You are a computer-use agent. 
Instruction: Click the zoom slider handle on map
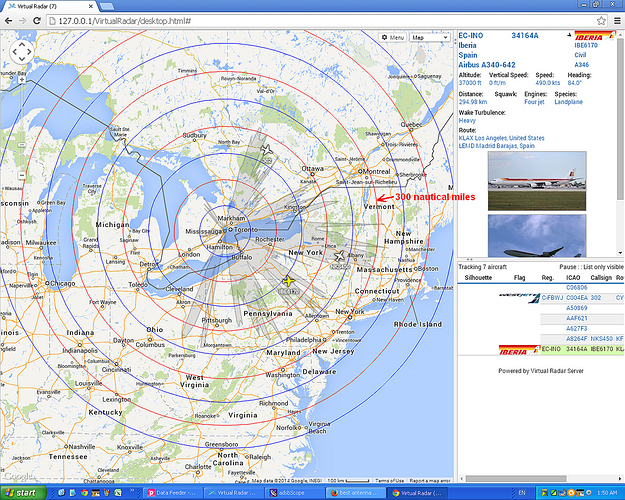[x=22, y=145]
